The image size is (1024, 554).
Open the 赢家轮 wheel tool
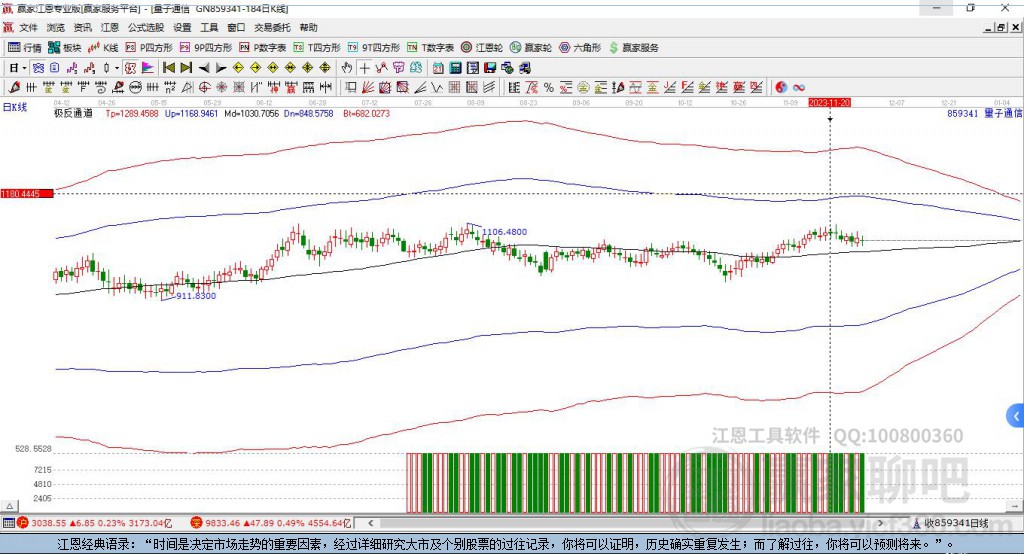531,48
